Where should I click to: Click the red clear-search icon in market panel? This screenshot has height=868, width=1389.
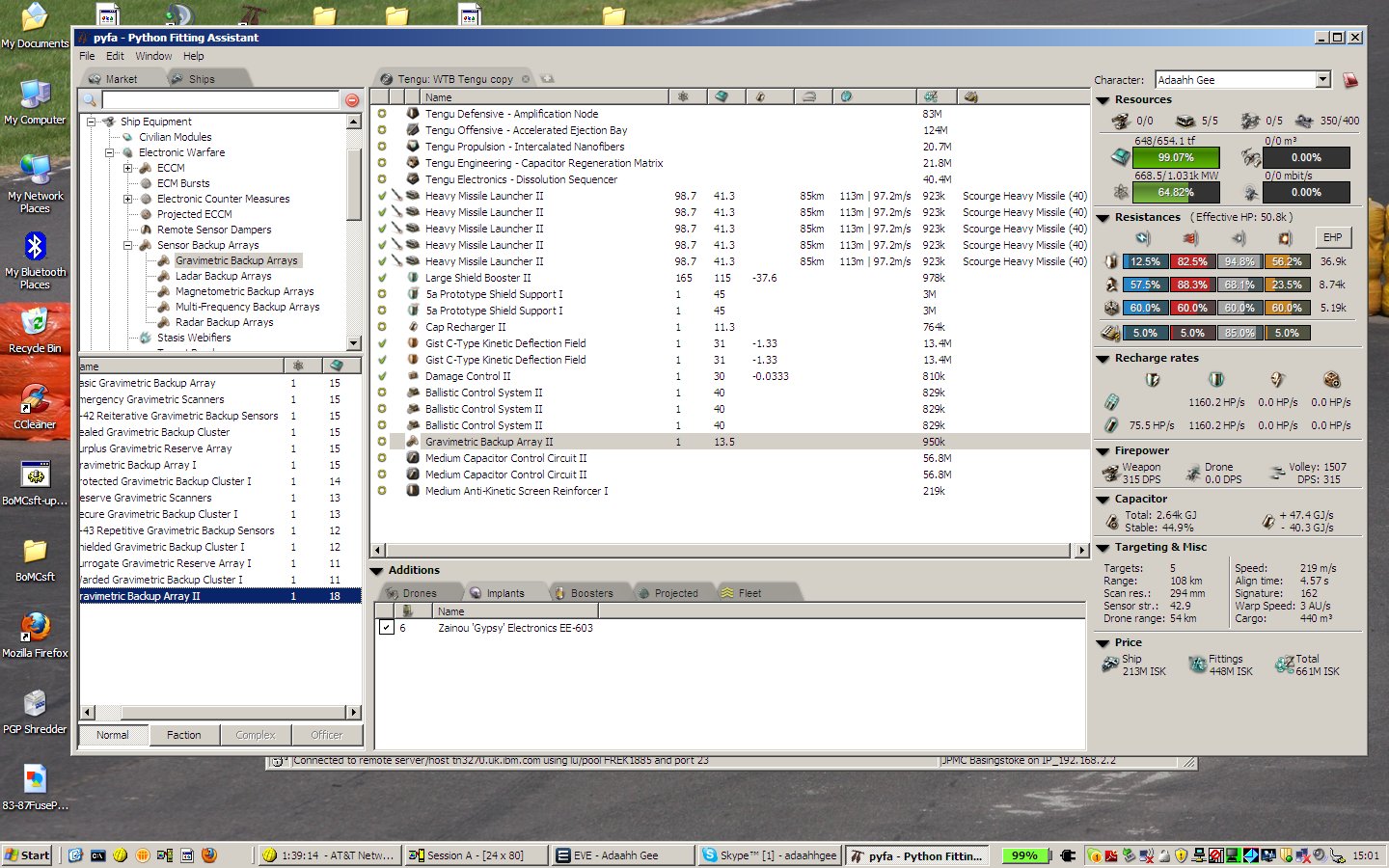(352, 100)
